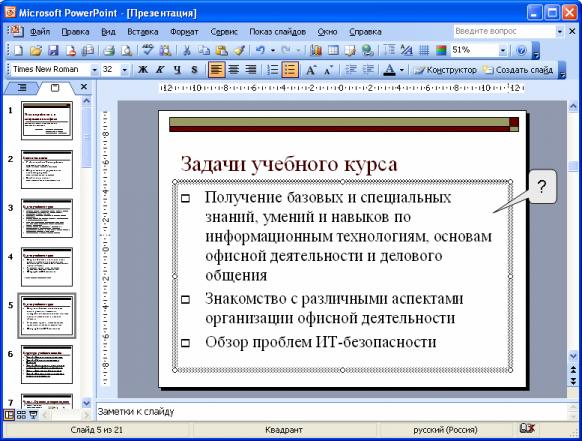The height and width of the screenshot is (441, 582).
Task: Open the Правка menu
Action: 75,32
